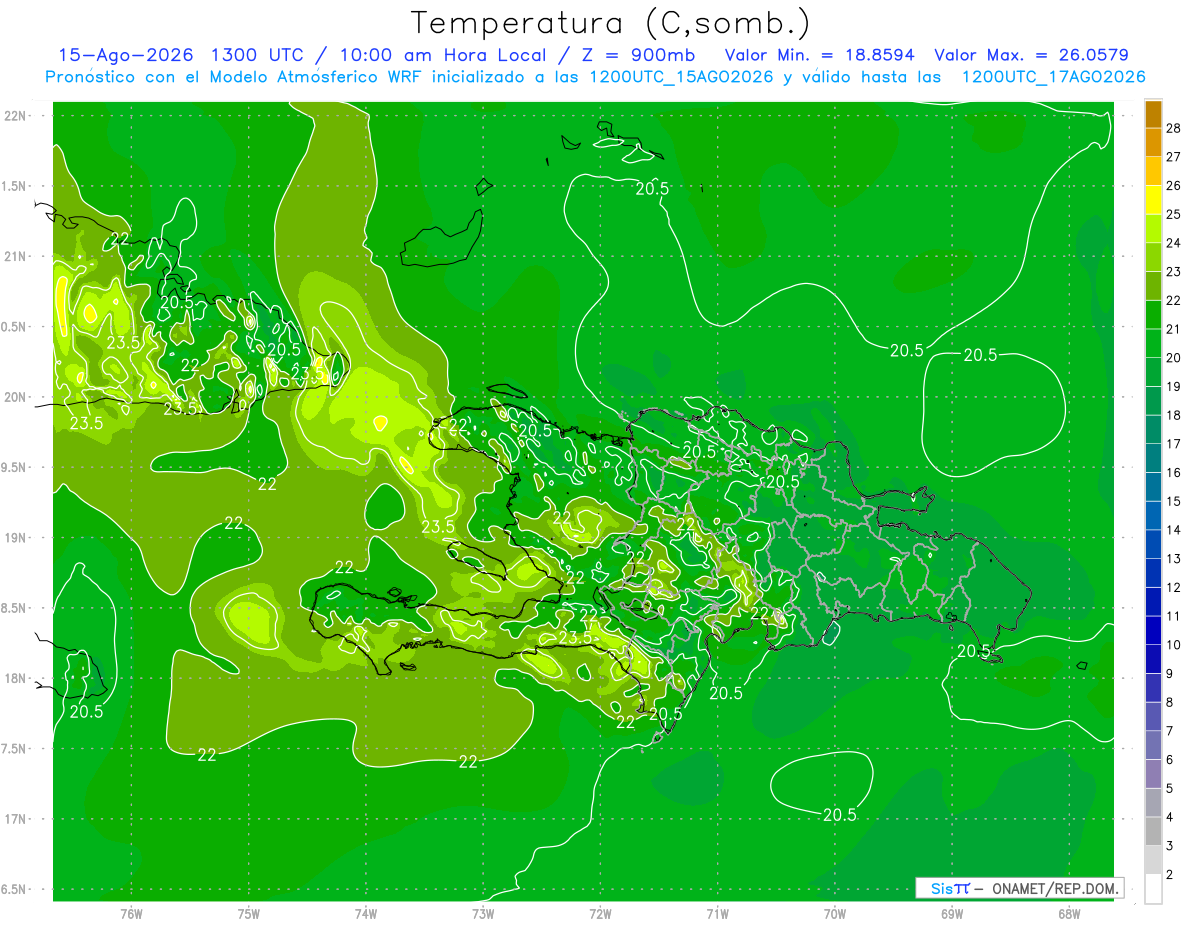Click the 17N latitude axis label
The height and width of the screenshot is (927, 1200).
click(14, 819)
